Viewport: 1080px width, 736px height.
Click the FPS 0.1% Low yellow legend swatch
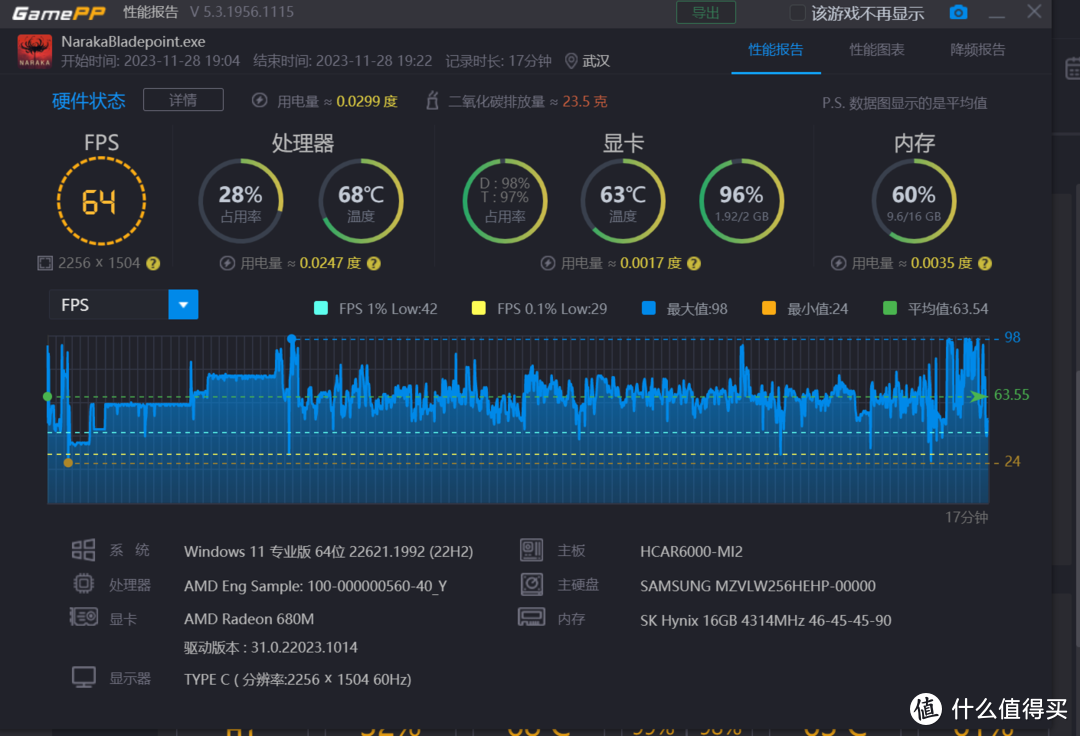(478, 308)
